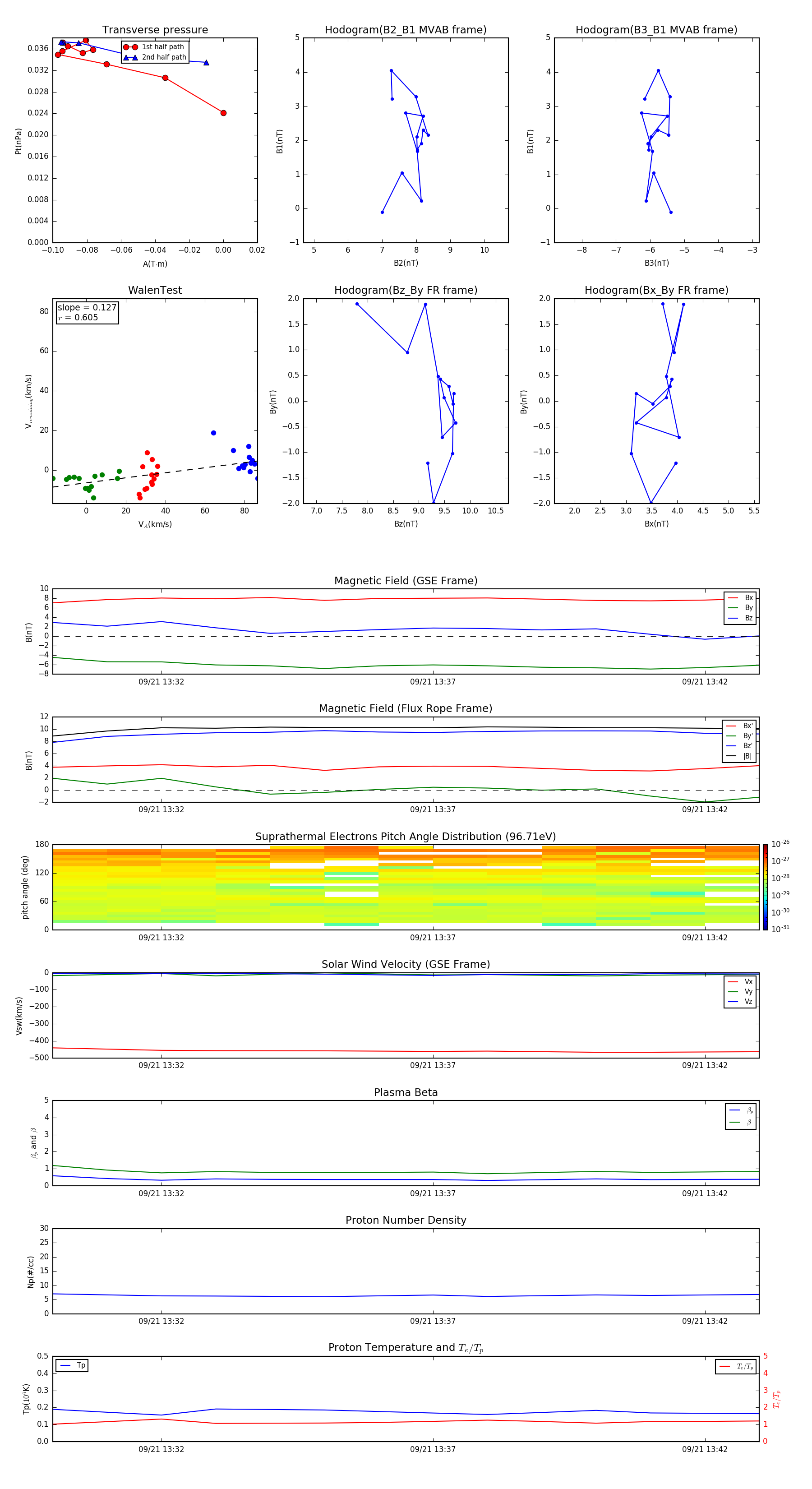Click the 'Bz' legend entry in GSE magnetic field
812x1489 pixels.
pos(740,619)
